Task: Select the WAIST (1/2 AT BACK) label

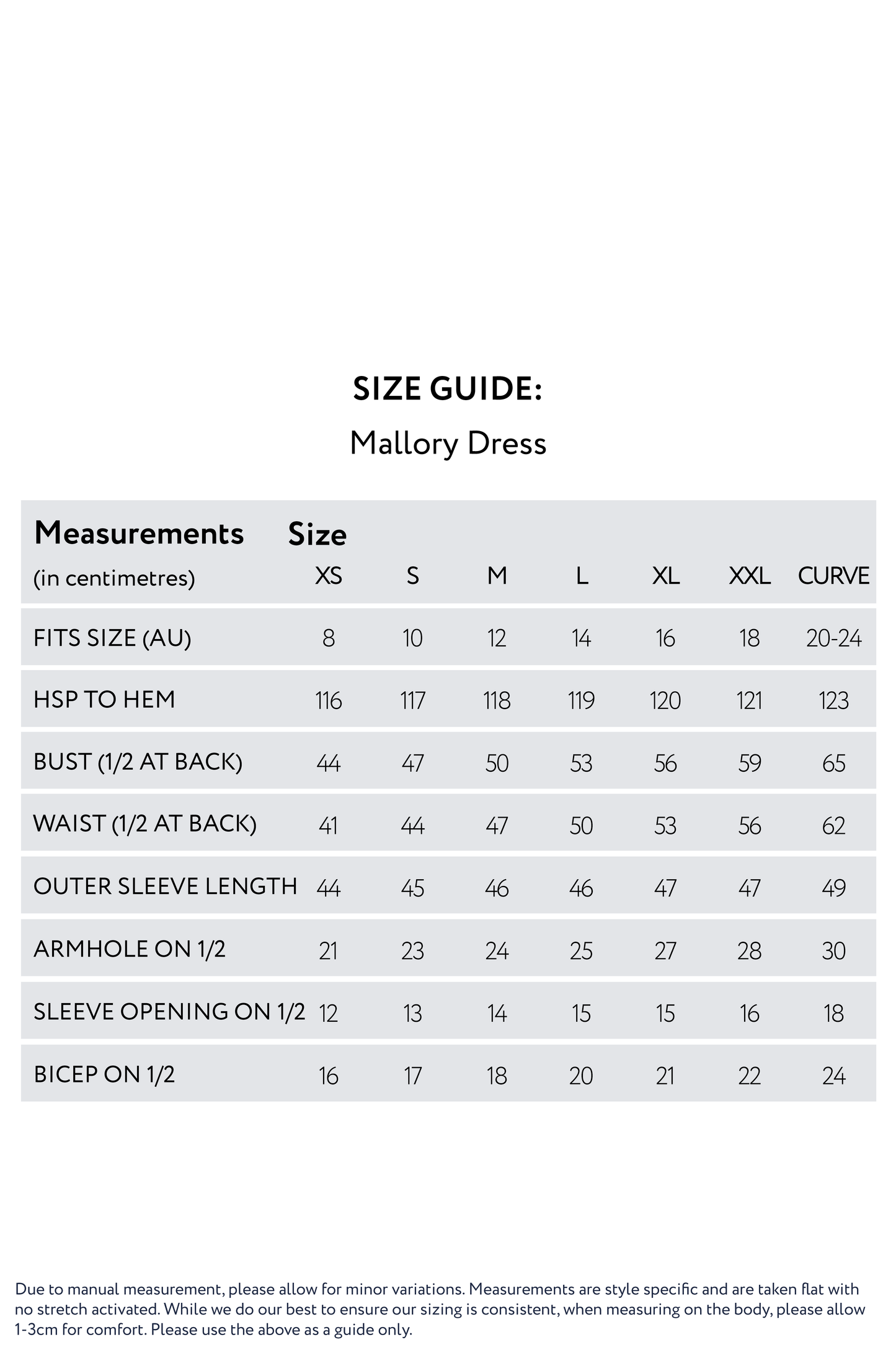Action: point(144,824)
